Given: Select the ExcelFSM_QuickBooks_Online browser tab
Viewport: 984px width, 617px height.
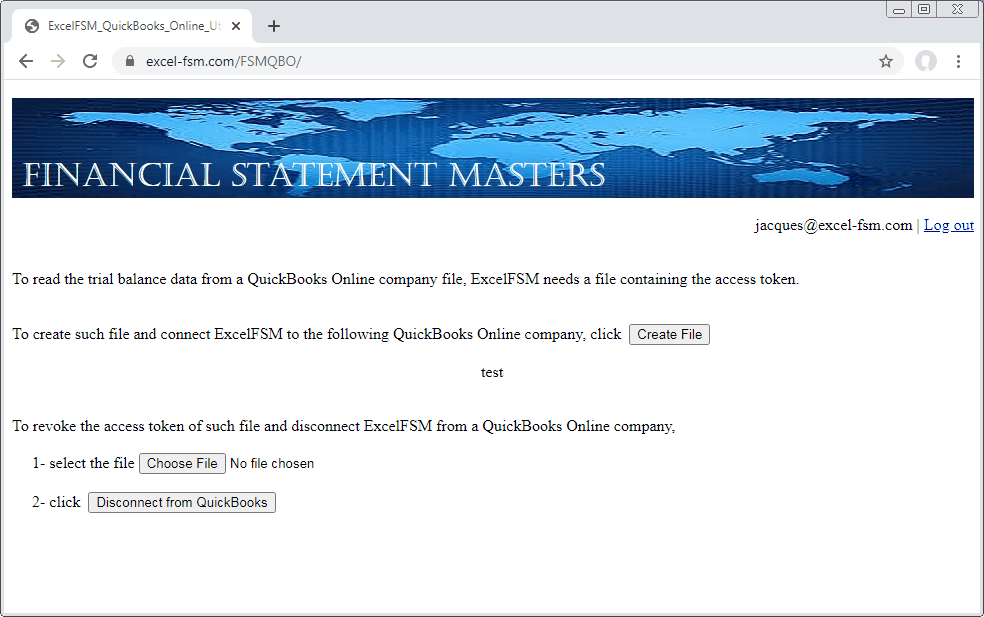Looking at the screenshot, I should [x=132, y=26].
